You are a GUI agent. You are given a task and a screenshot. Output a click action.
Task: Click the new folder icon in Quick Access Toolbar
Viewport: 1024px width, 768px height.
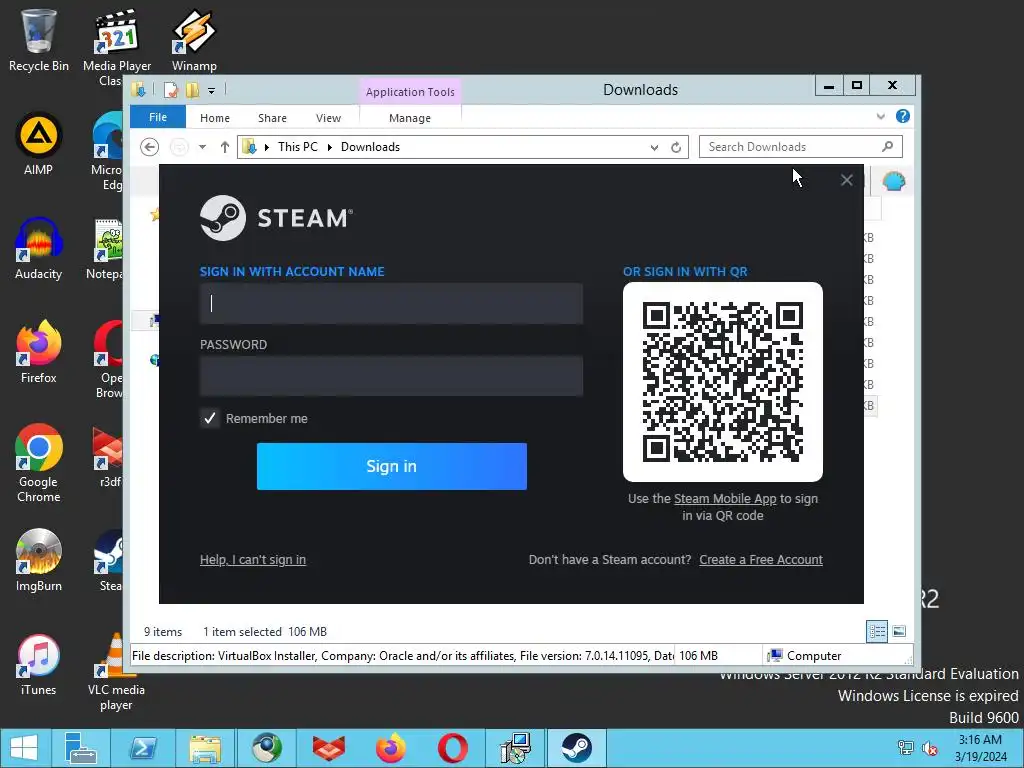[x=192, y=90]
